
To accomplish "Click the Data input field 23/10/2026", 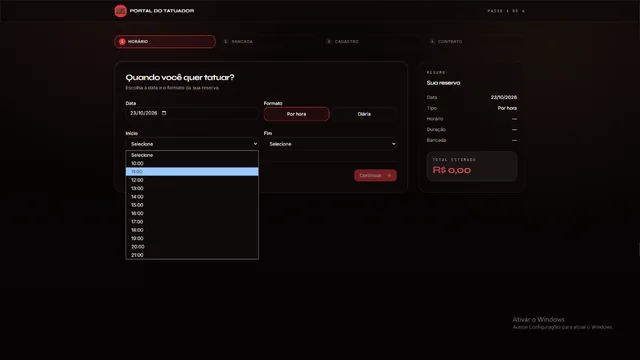I will coord(192,113).
